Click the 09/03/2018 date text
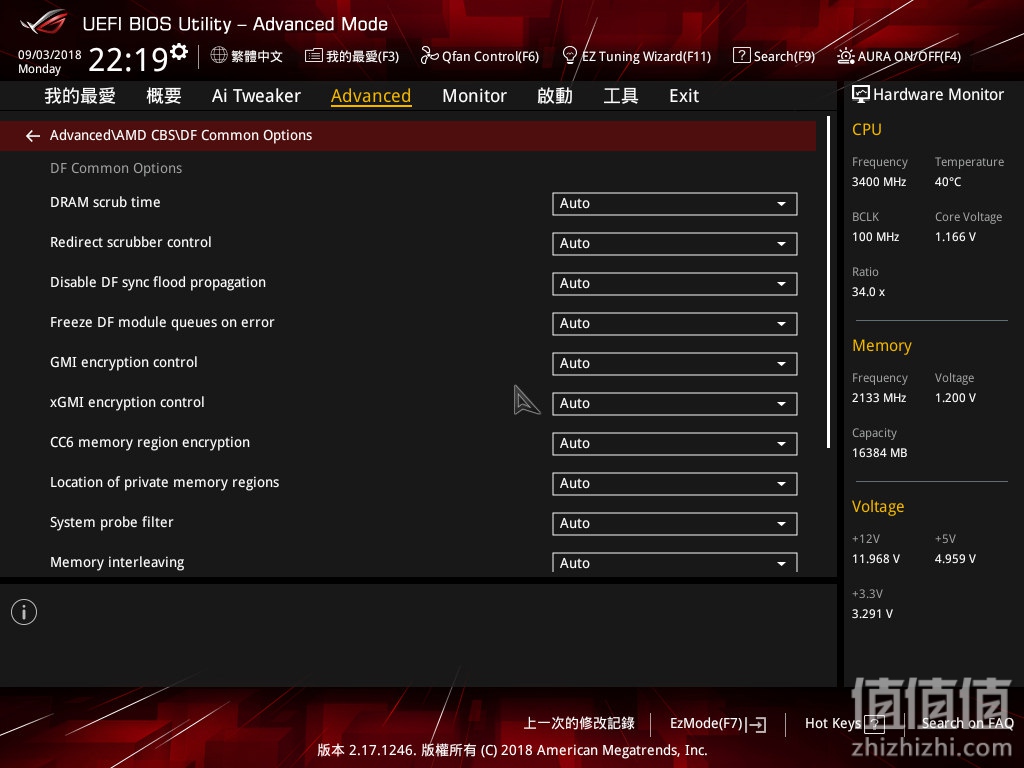 tap(50, 55)
